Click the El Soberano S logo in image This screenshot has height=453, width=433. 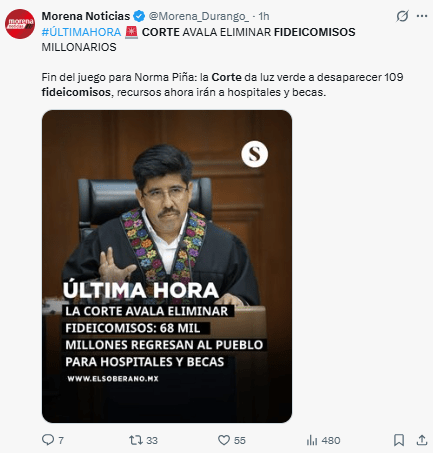(x=254, y=154)
